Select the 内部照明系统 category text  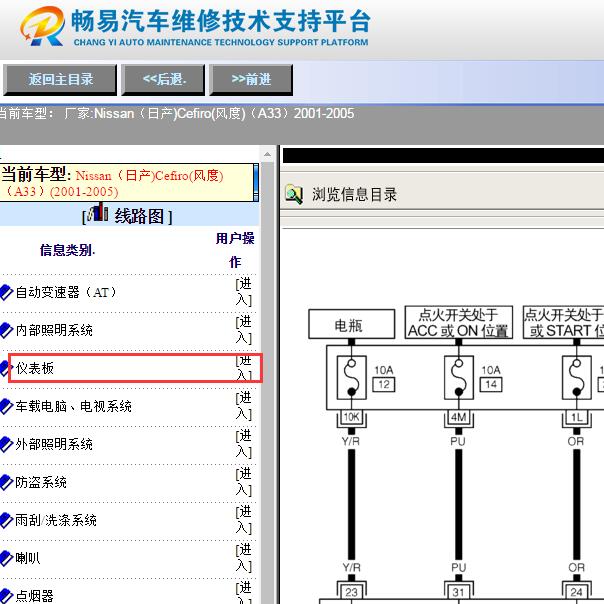(x=54, y=330)
